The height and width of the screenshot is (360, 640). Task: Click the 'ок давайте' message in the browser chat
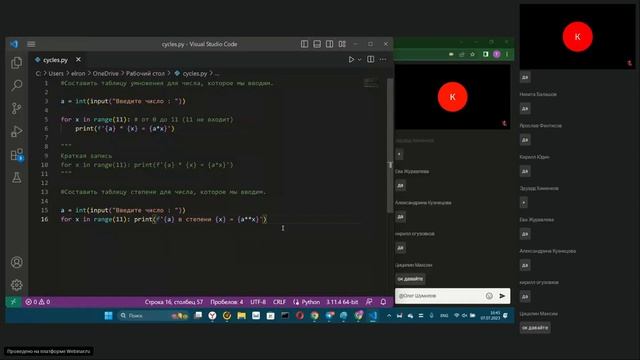coord(410,279)
